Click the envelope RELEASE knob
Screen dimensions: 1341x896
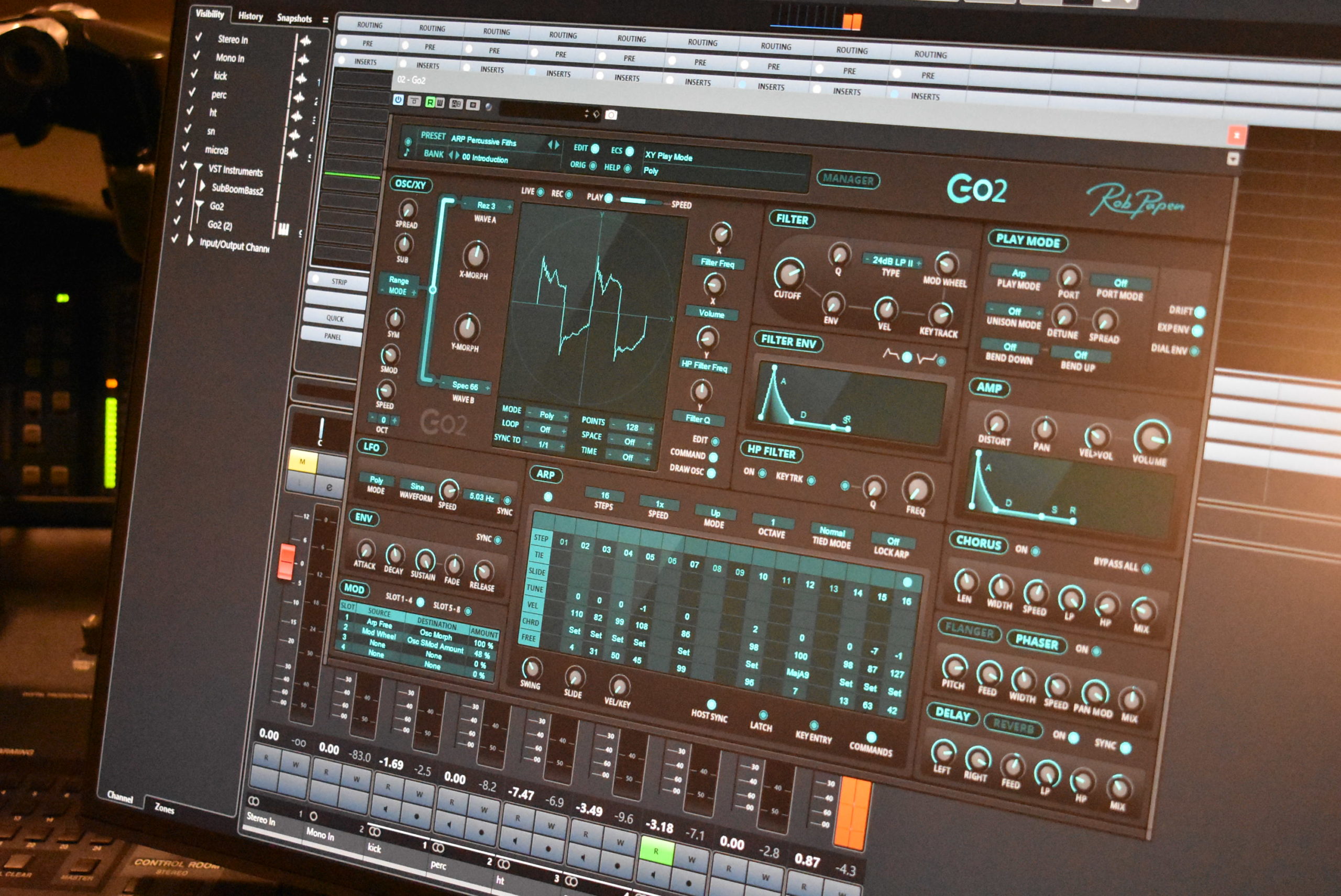pos(483,571)
